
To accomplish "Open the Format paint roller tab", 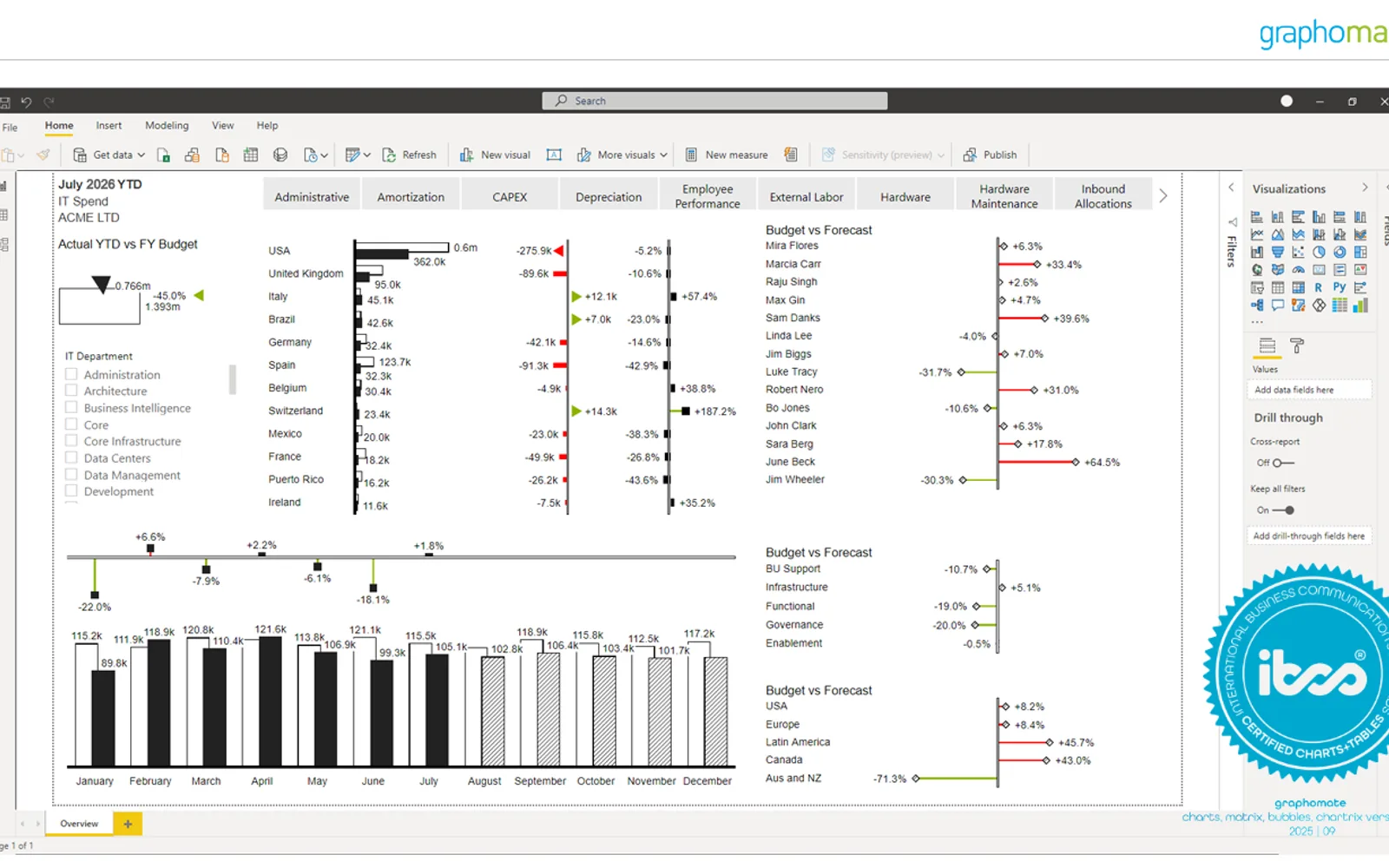I will coord(1297,346).
